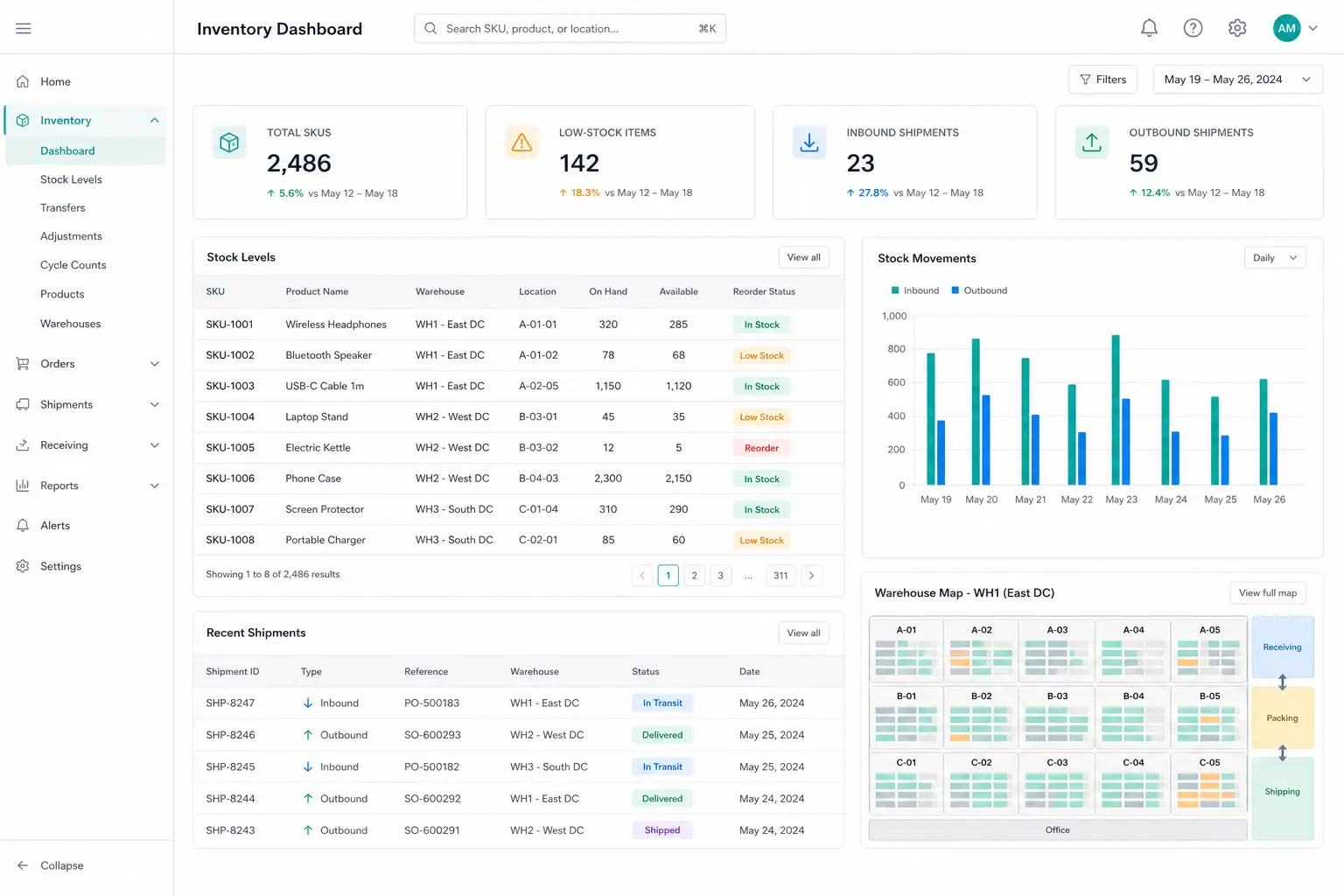The width and height of the screenshot is (1344, 896).
Task: Go to next page of stock results
Action: [x=811, y=576]
